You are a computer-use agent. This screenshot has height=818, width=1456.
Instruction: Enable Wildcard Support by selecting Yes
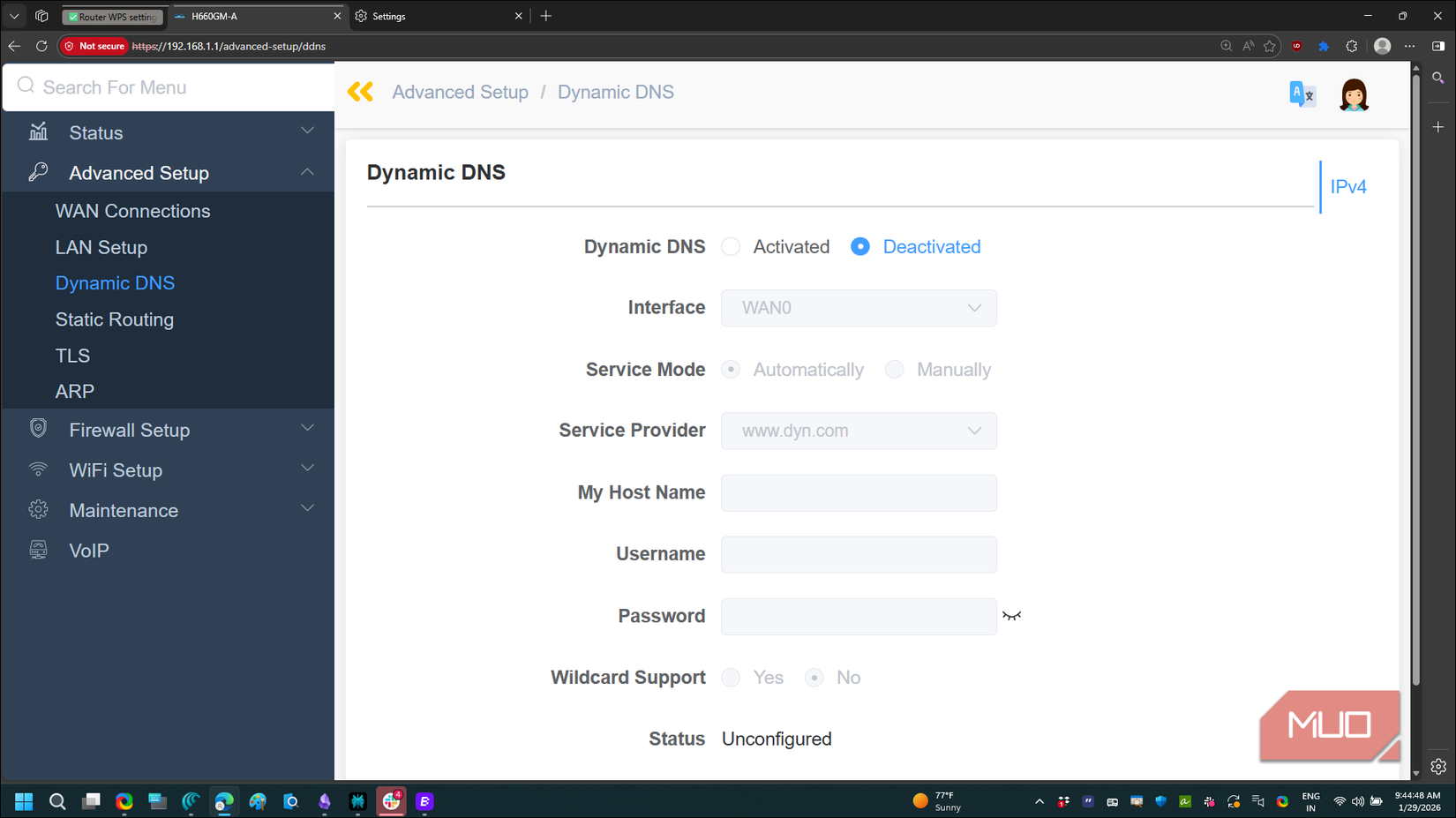click(731, 677)
